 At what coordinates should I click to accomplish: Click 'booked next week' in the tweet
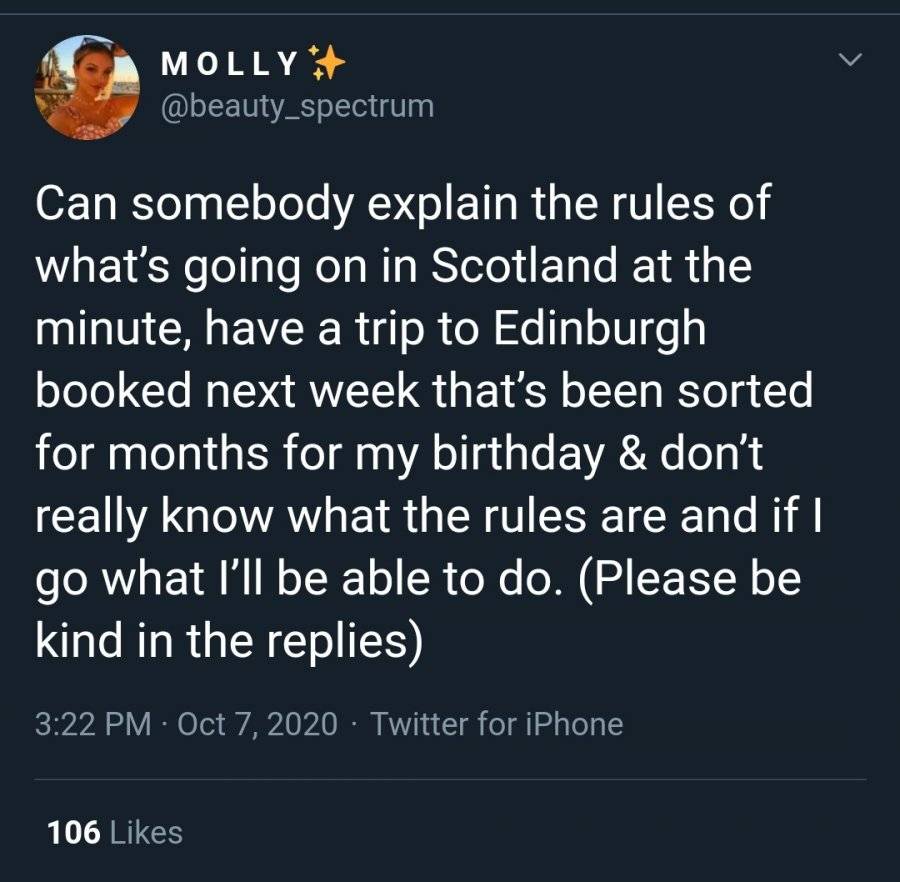point(227,390)
